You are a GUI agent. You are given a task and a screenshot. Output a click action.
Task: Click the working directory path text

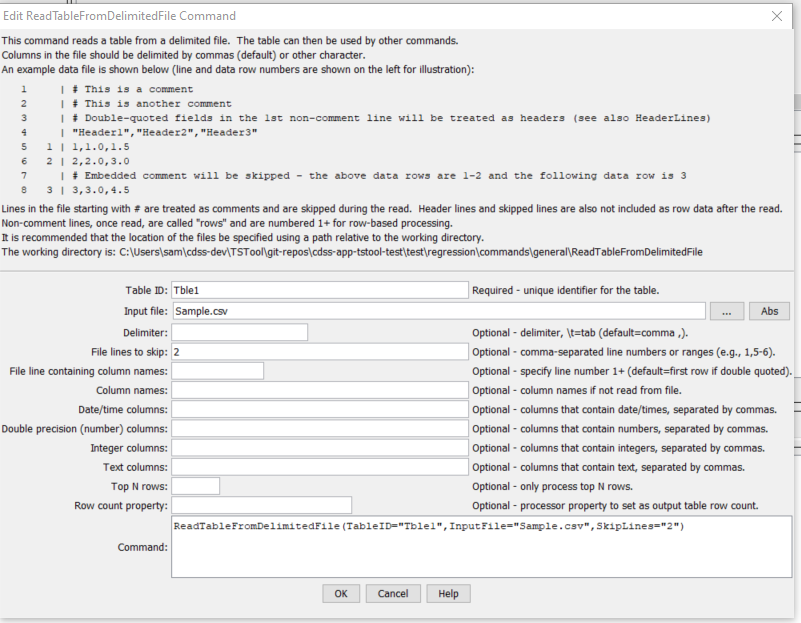(411, 252)
